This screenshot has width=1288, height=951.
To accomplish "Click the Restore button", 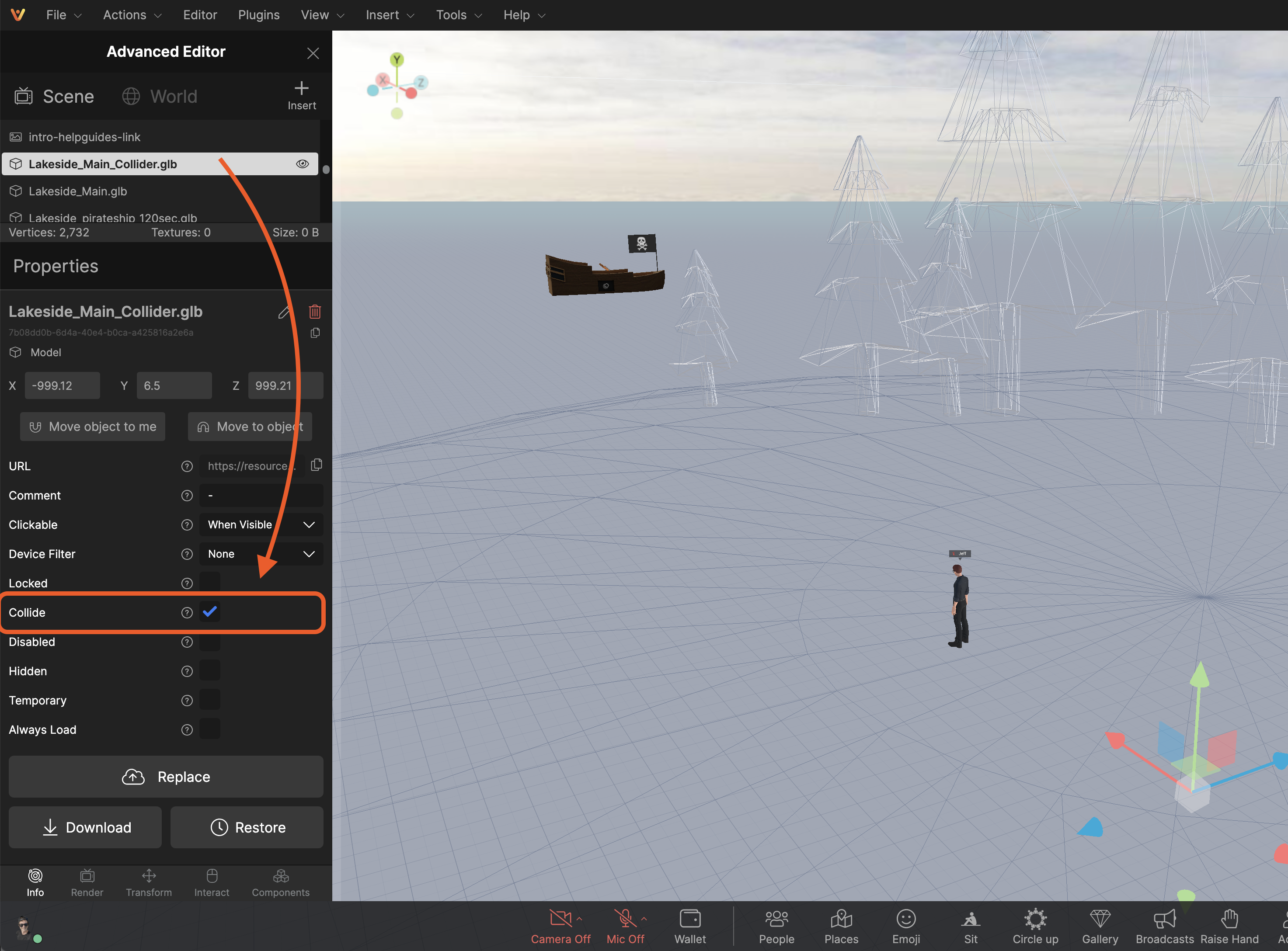I will [x=247, y=827].
